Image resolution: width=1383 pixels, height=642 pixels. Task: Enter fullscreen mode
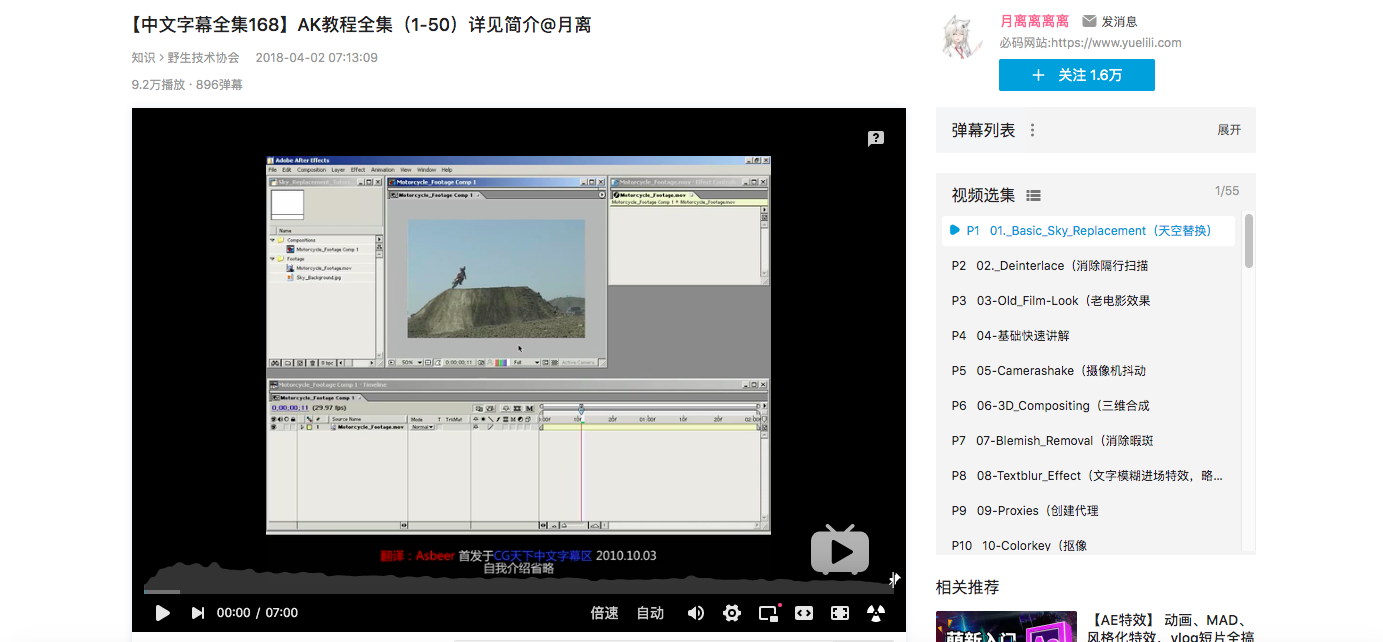tap(840, 613)
